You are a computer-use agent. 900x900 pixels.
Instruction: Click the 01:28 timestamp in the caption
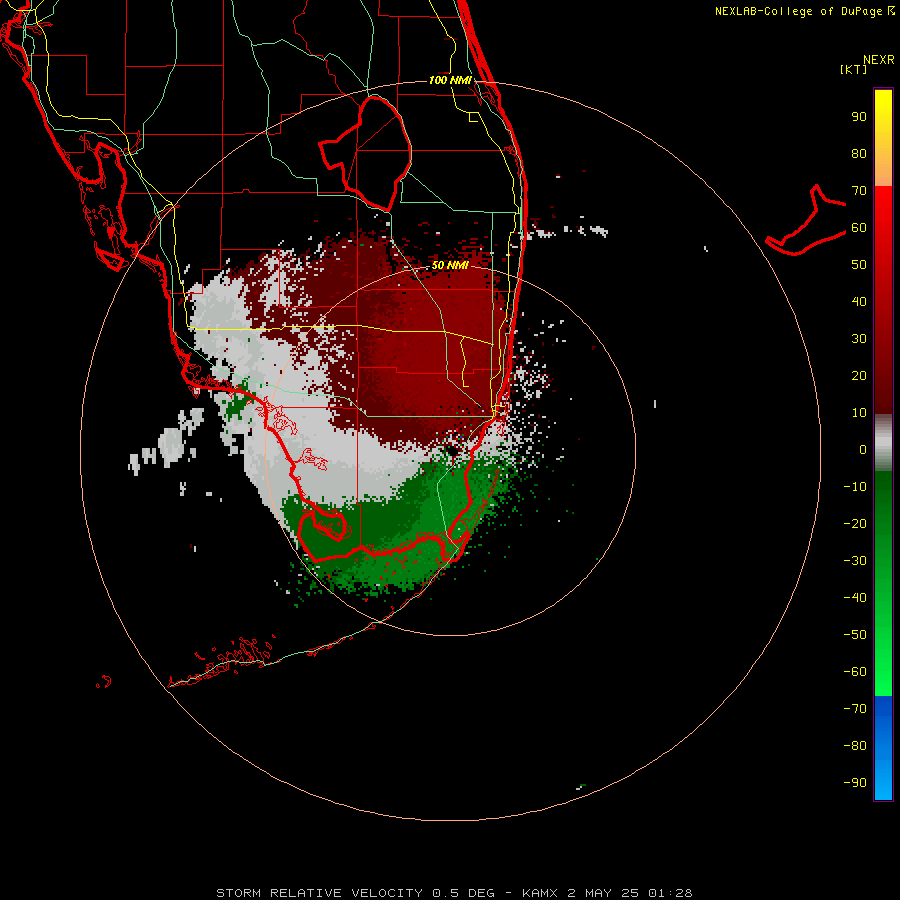(x=670, y=893)
